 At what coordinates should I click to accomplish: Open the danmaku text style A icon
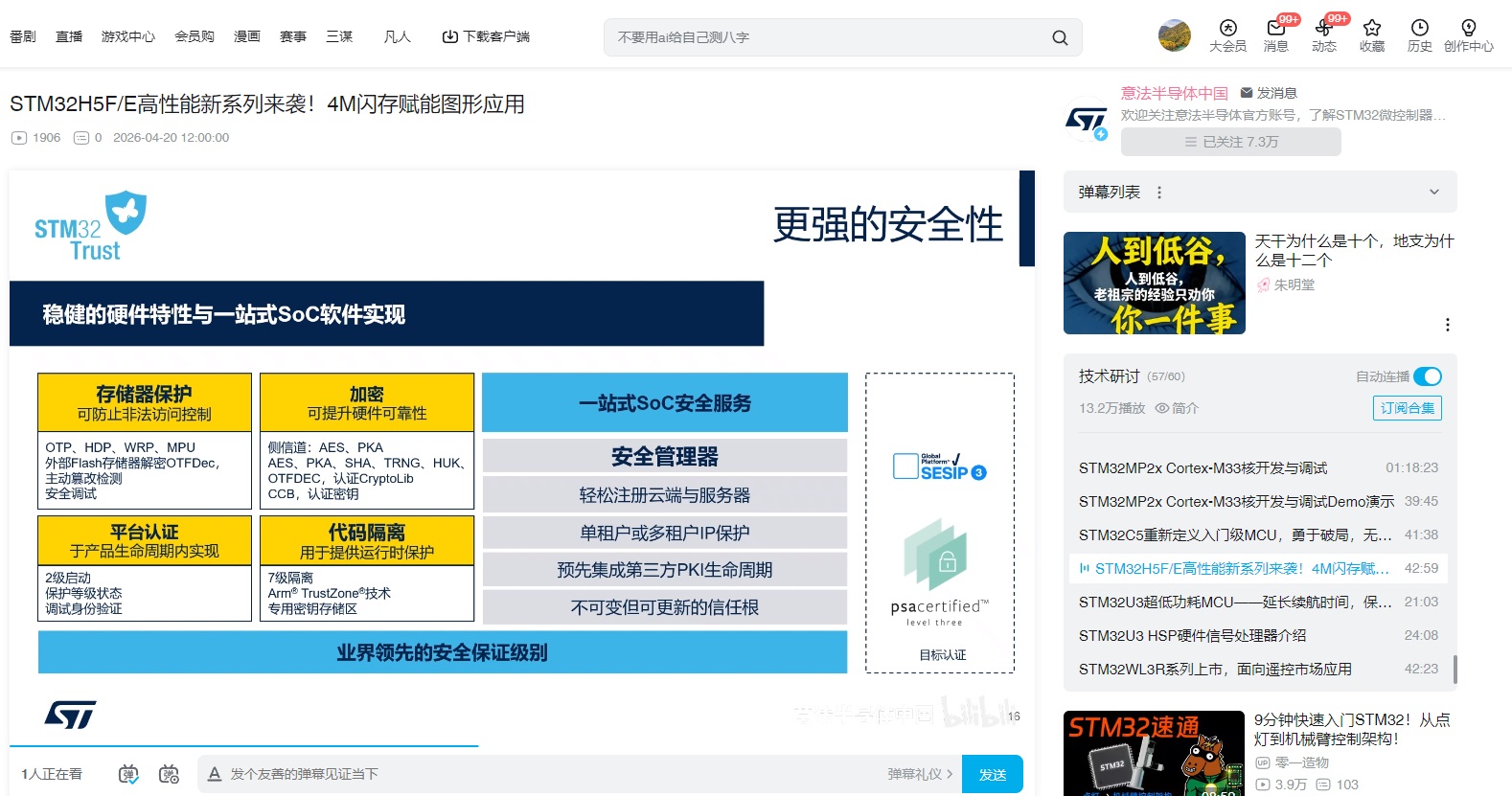215,774
